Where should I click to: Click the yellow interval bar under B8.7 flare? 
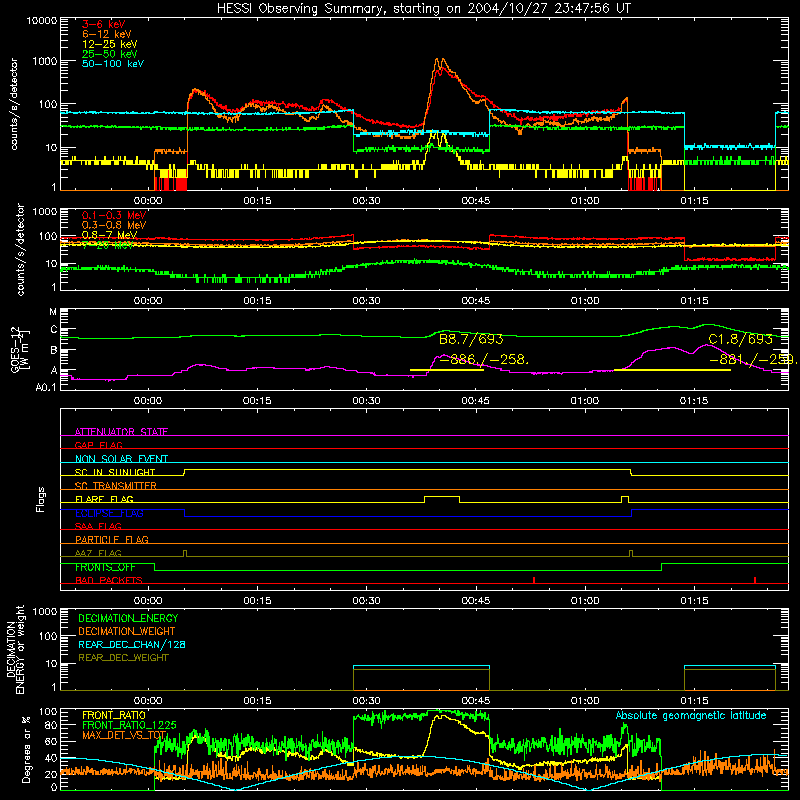coord(446,370)
